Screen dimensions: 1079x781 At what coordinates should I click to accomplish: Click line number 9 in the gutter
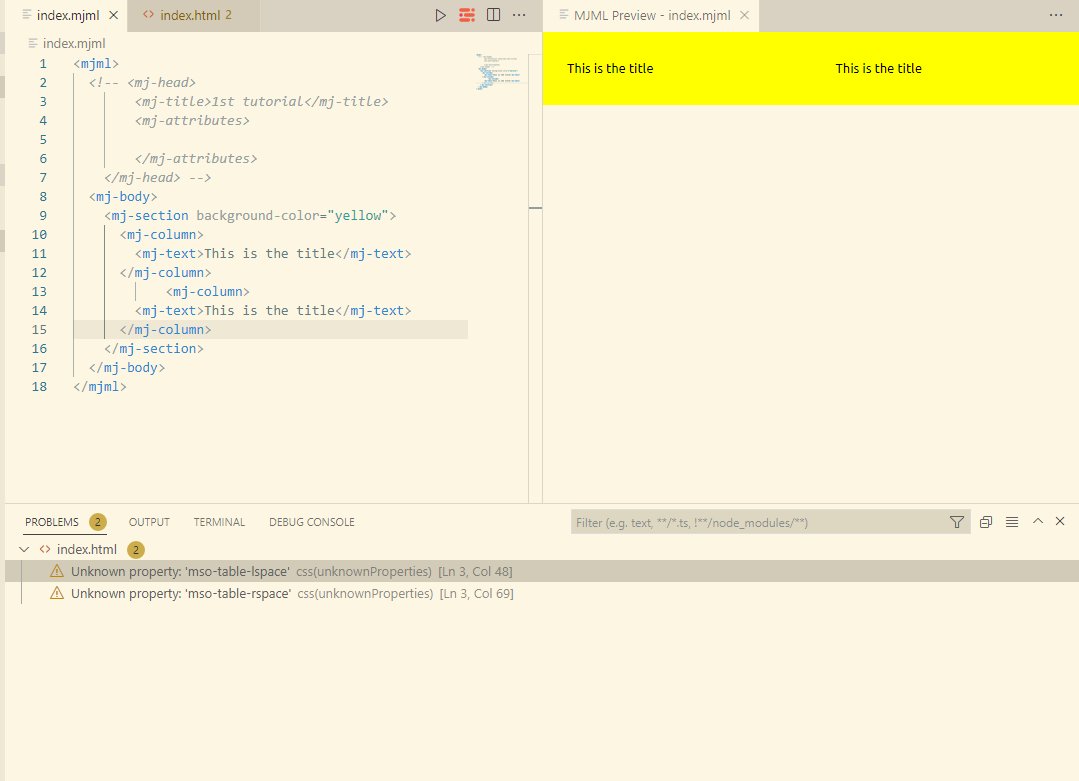(43, 215)
